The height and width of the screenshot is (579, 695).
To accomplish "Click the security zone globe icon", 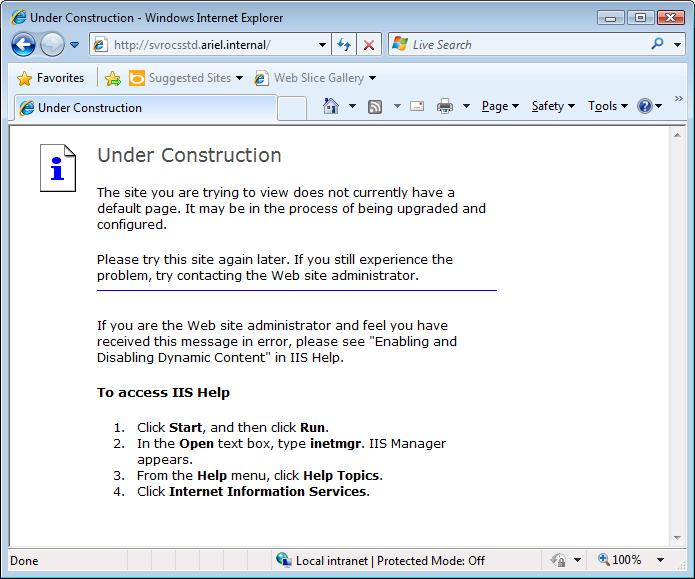I will coord(283,560).
